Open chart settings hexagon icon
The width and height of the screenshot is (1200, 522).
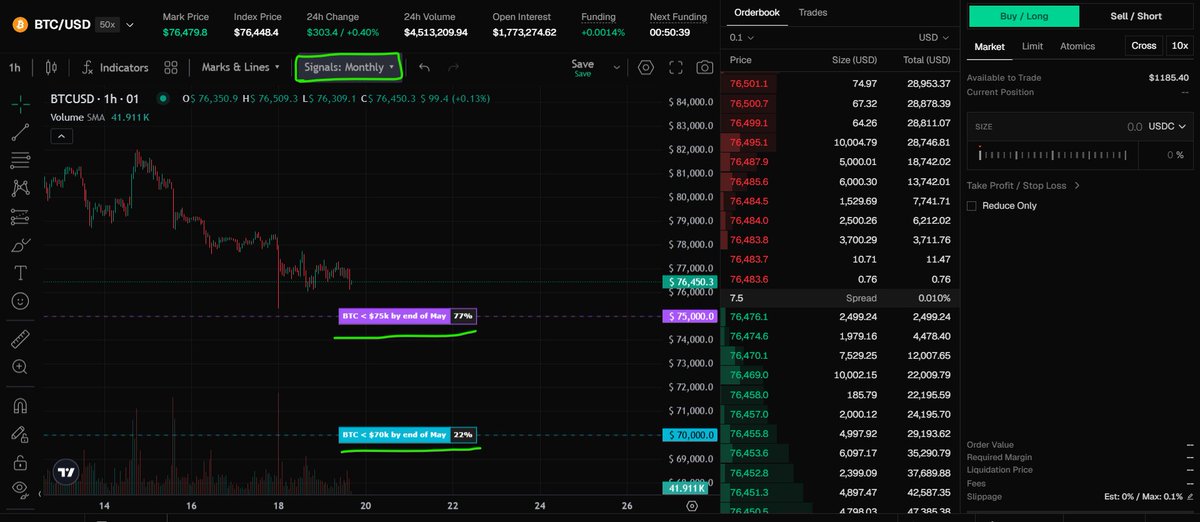(646, 67)
